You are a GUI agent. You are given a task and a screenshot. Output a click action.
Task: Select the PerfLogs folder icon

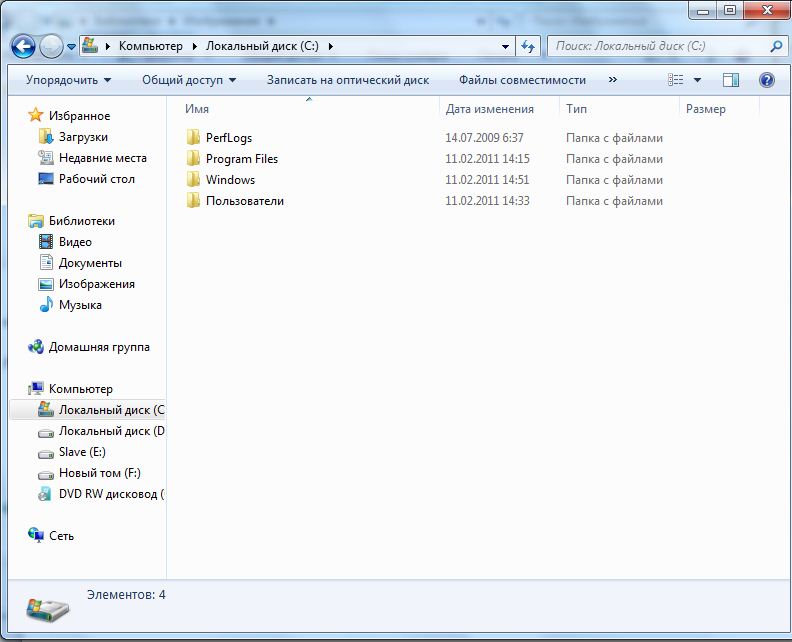(x=193, y=137)
